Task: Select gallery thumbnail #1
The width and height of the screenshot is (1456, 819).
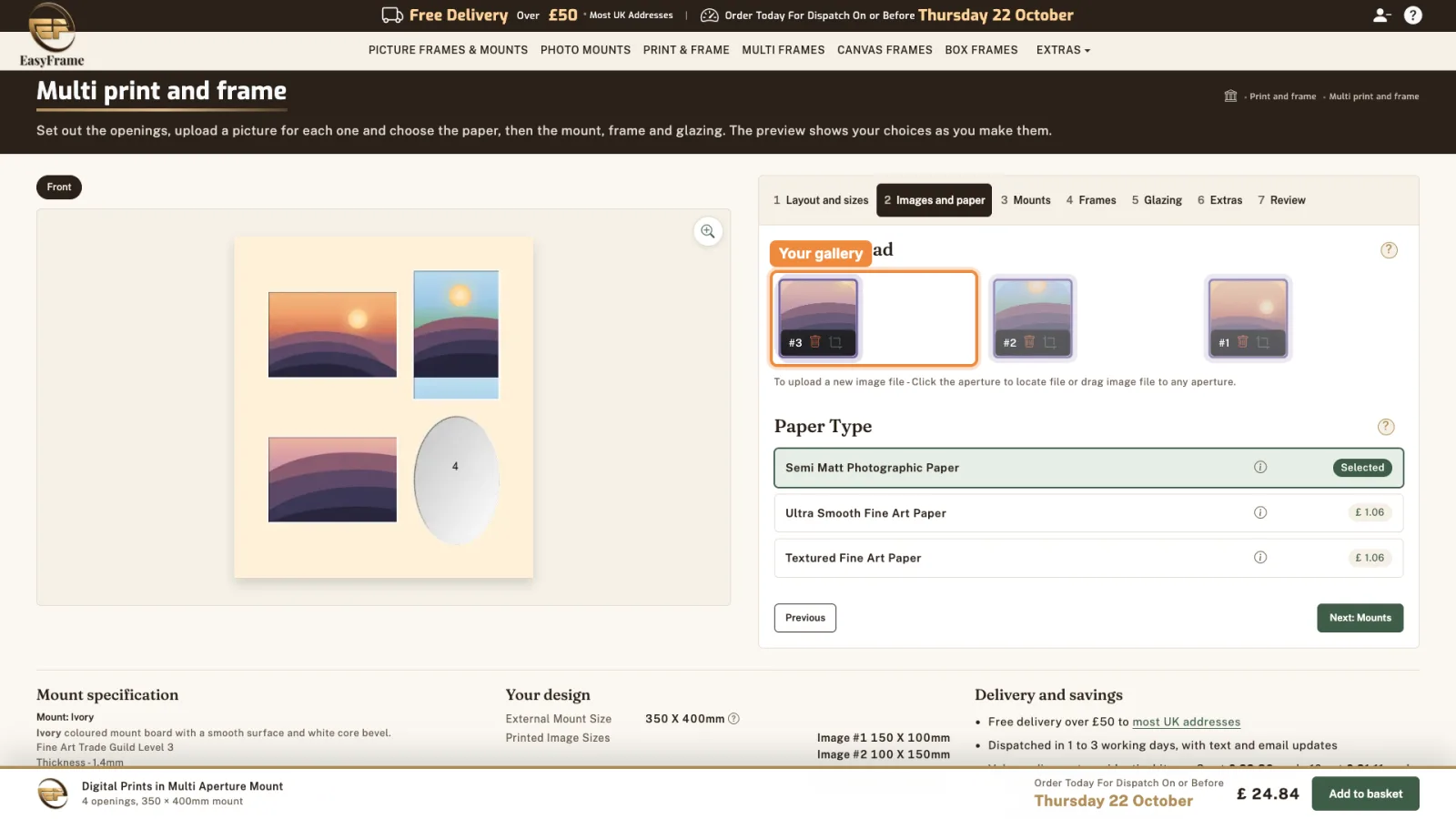Action: click(x=1248, y=318)
